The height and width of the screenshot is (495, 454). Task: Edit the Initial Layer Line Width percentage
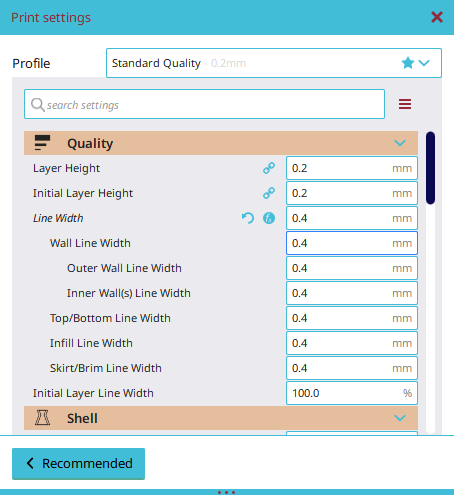click(x=352, y=393)
